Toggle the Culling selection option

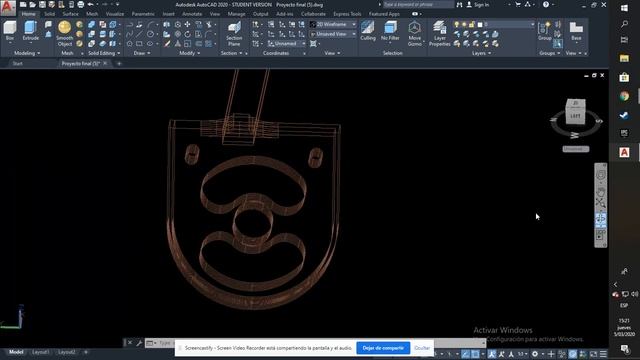[367, 31]
